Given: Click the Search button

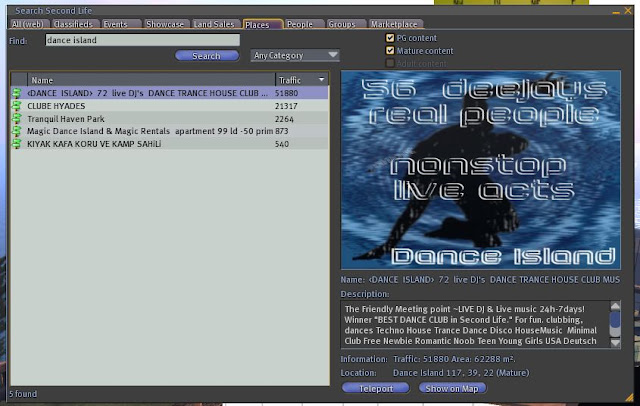Looking at the screenshot, I should [207, 56].
